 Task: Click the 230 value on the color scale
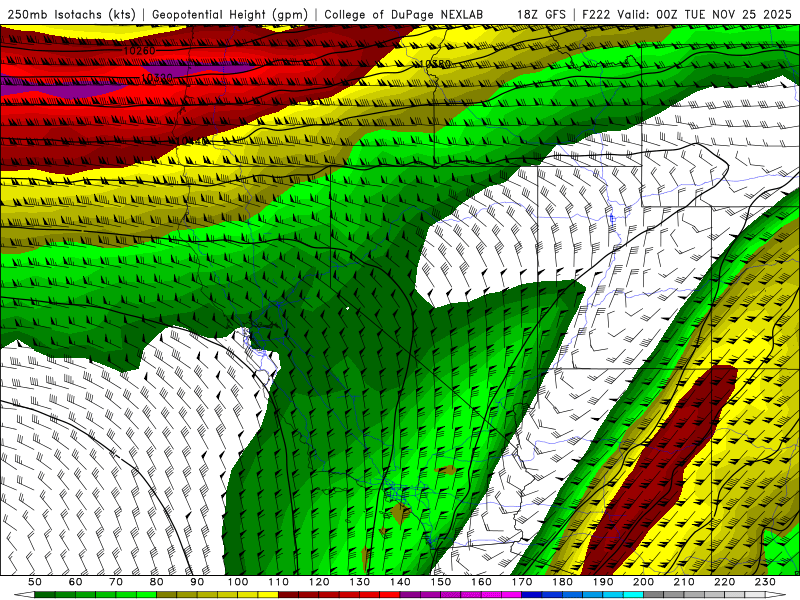[x=765, y=582]
